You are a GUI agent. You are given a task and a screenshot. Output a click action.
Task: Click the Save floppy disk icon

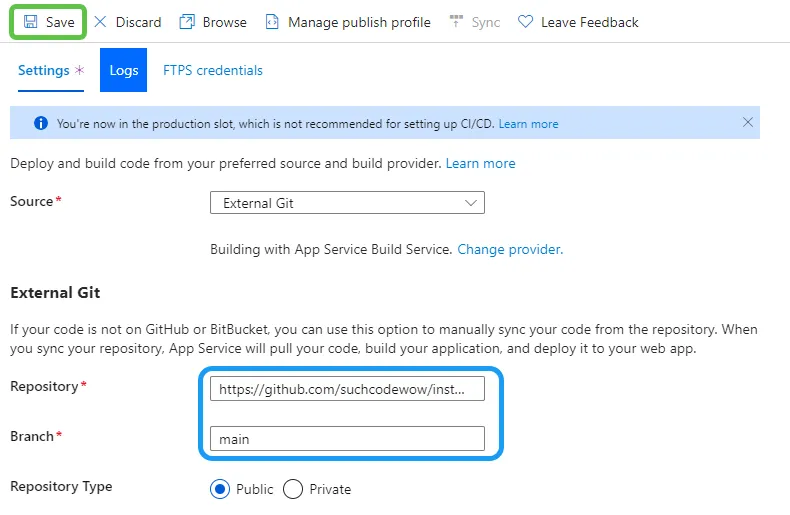pyautogui.click(x=31, y=22)
